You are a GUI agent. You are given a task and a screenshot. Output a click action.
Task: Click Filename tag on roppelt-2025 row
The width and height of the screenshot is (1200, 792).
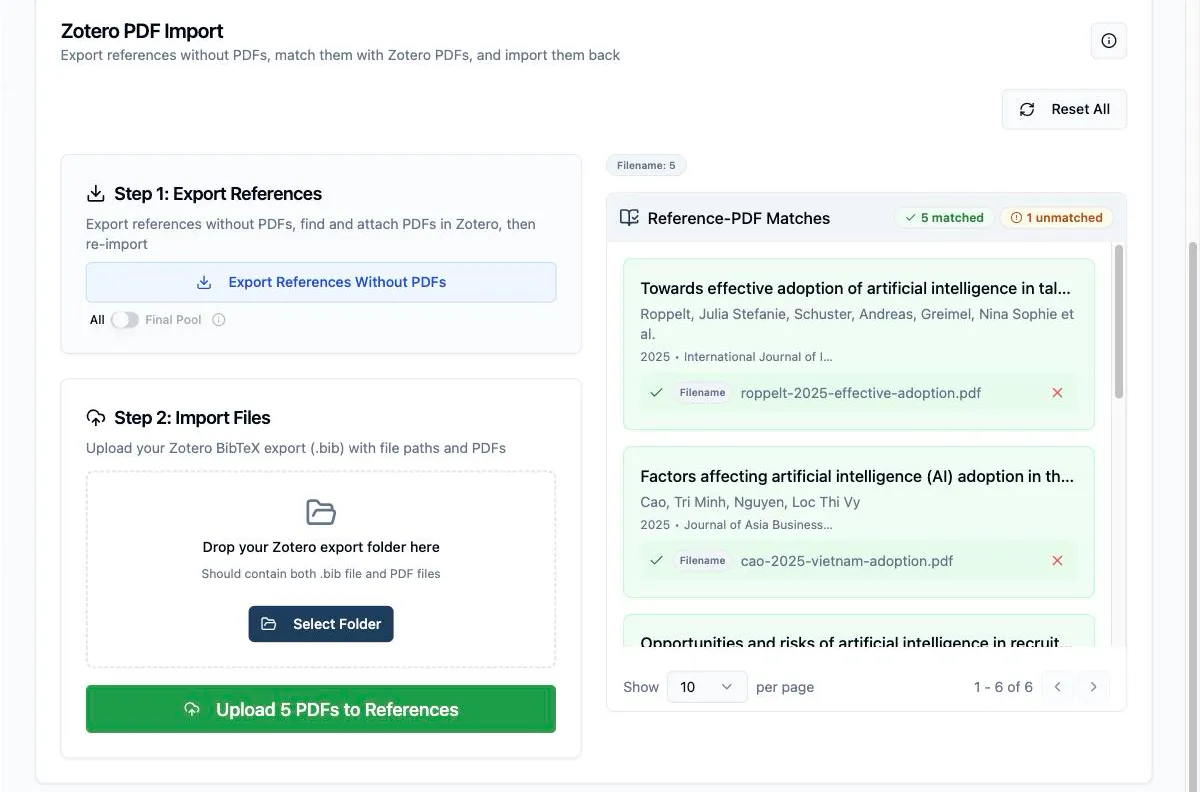(x=702, y=393)
